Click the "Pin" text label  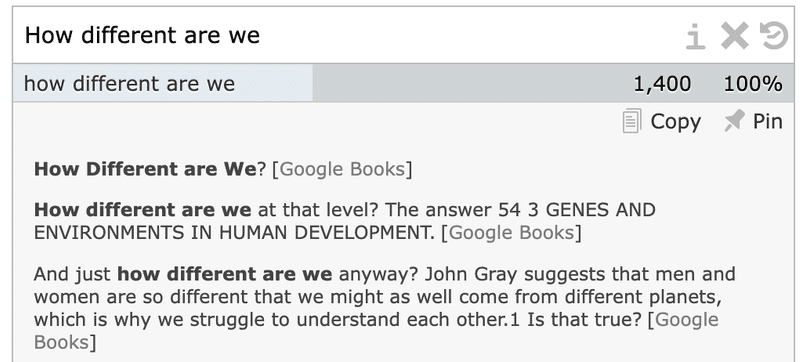point(768,121)
